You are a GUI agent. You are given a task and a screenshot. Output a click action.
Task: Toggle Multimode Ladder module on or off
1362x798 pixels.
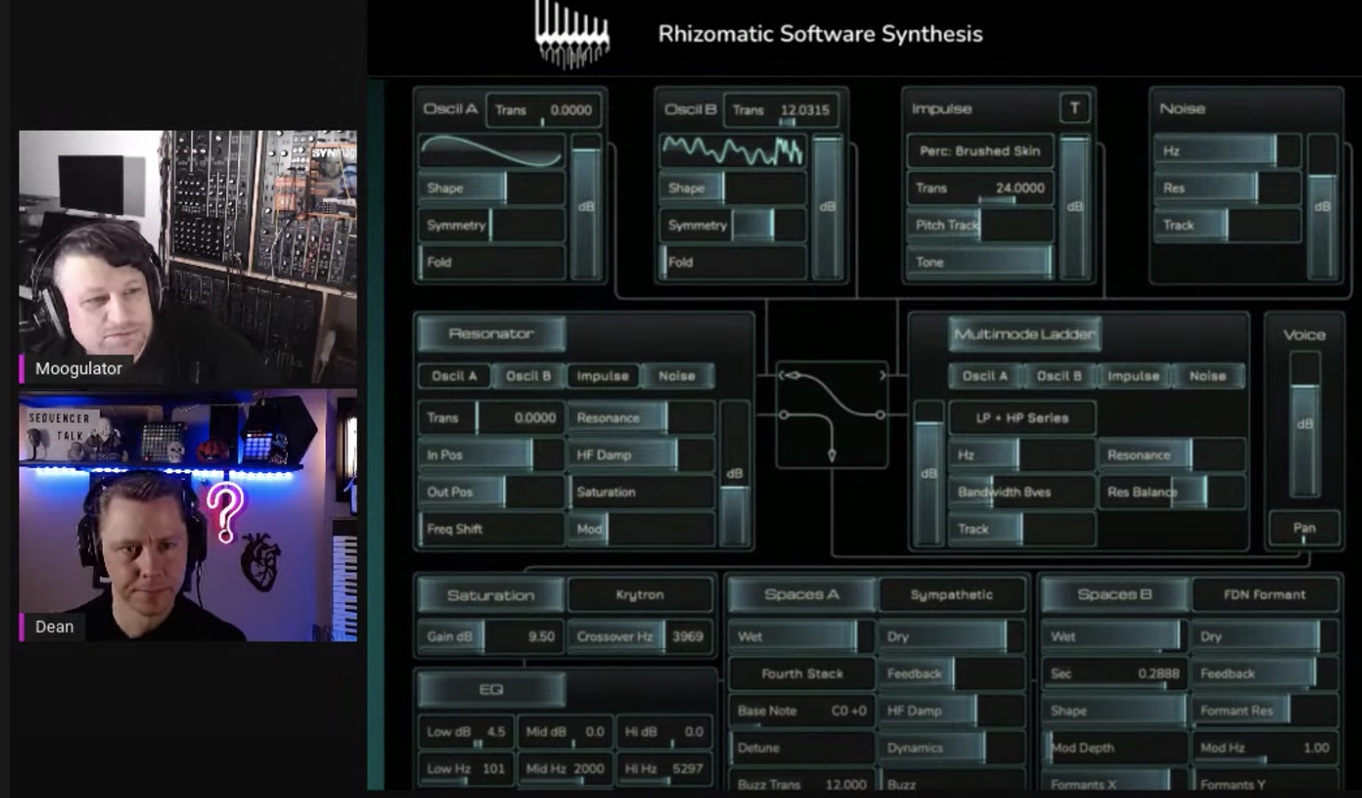(1024, 334)
